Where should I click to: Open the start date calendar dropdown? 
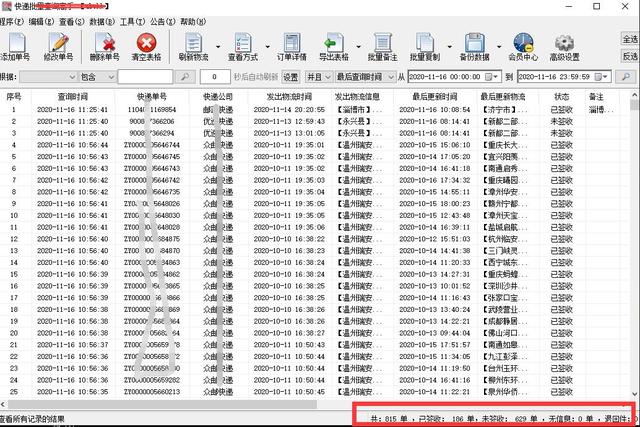[x=491, y=77]
